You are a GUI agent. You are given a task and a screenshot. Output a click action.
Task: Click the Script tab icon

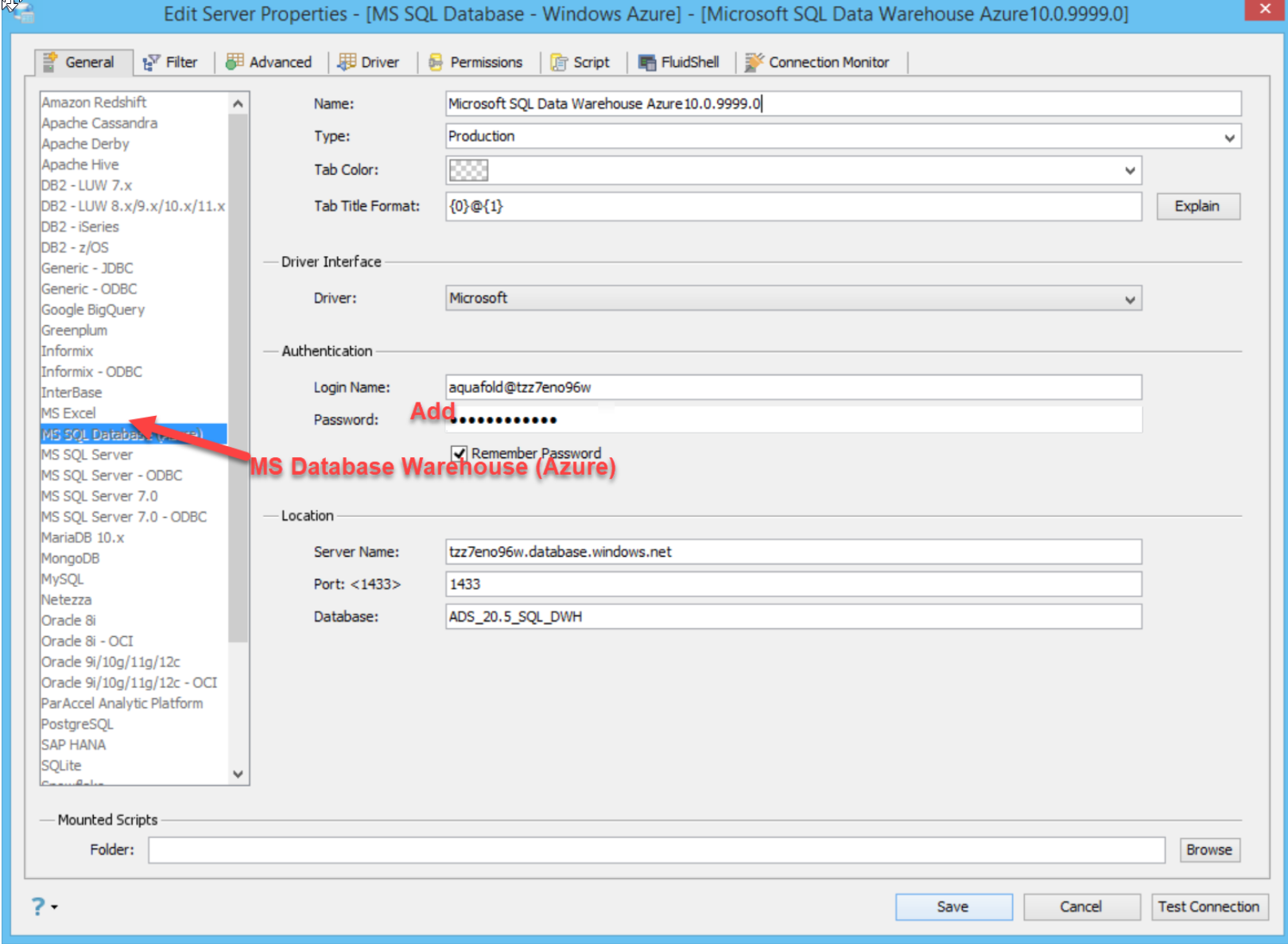pyautogui.click(x=560, y=62)
